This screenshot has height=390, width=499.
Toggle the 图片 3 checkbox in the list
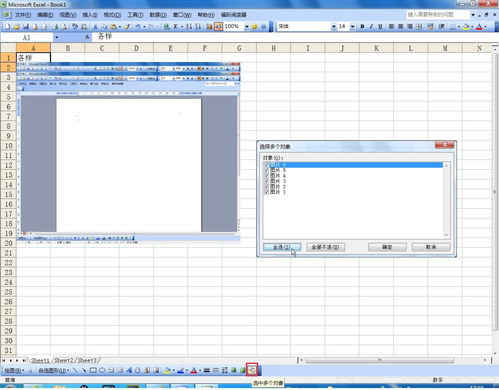266,181
